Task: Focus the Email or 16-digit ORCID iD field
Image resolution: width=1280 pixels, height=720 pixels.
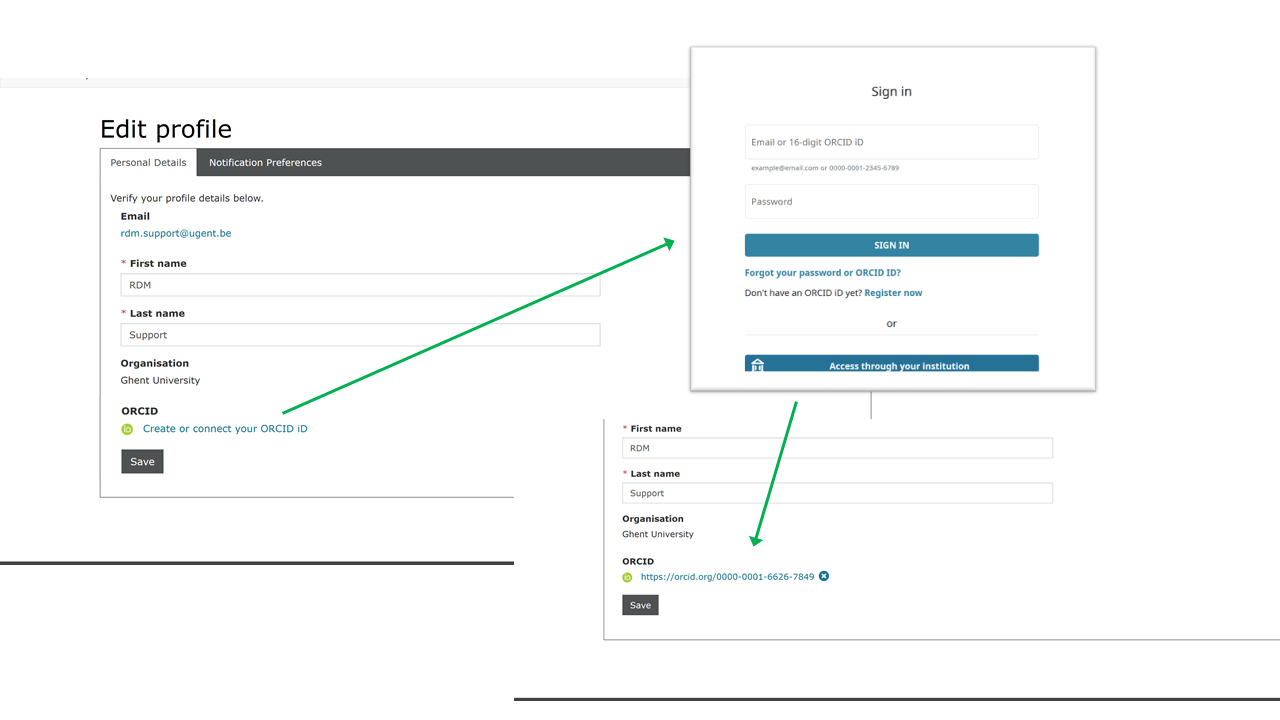Action: 891,142
